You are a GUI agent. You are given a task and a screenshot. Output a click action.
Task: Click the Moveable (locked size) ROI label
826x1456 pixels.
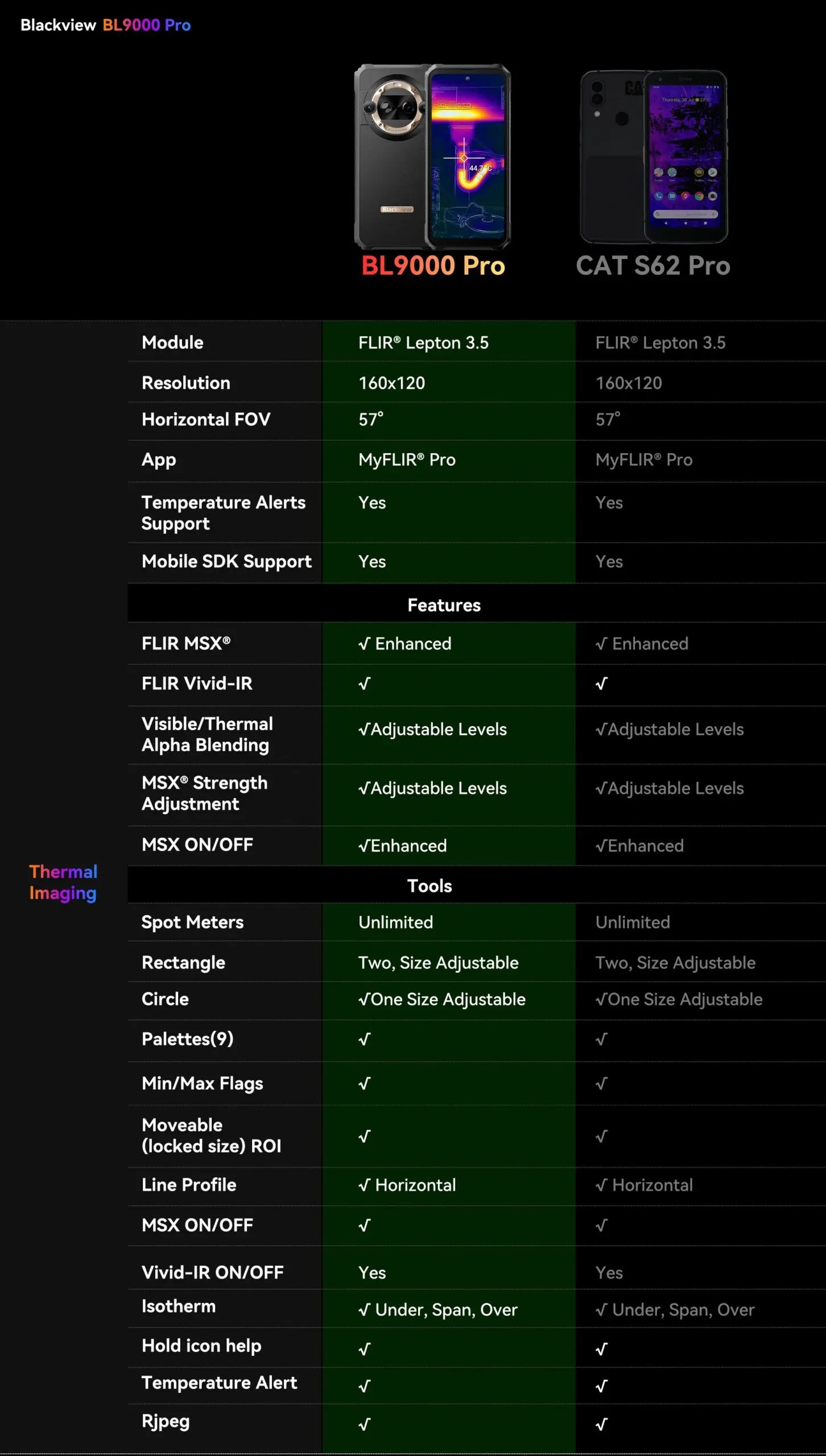pos(212,1135)
